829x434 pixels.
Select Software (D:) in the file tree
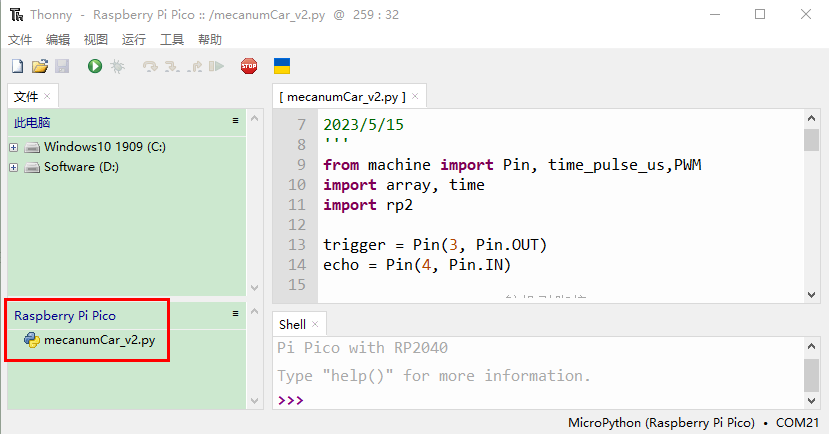coord(81,167)
